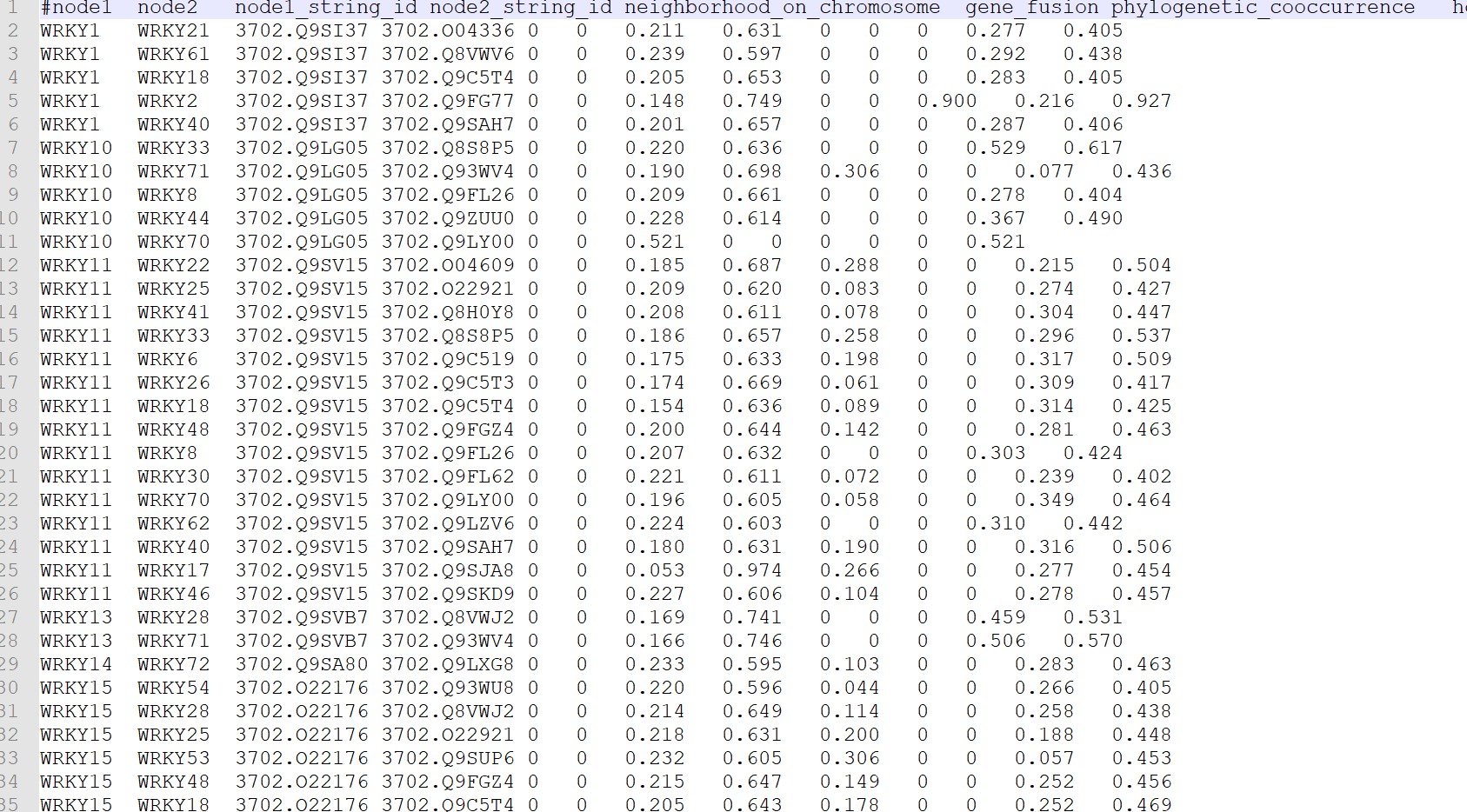Click WRKY46 in line 26

click(173, 594)
